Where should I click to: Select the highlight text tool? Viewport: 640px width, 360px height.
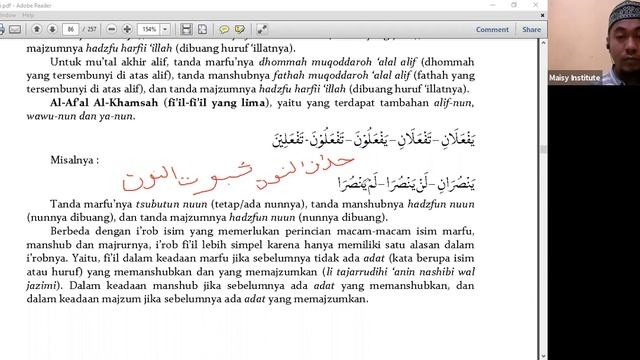coord(240,29)
